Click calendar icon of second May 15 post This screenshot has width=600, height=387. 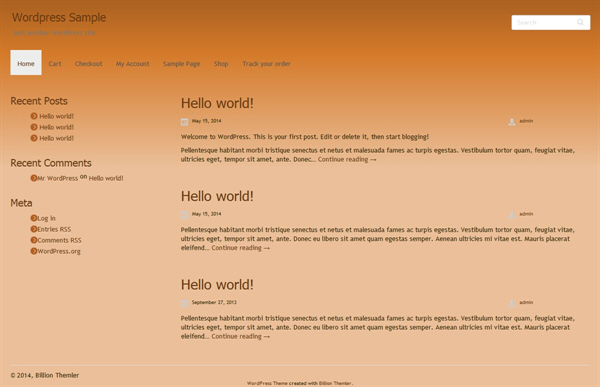click(x=184, y=215)
